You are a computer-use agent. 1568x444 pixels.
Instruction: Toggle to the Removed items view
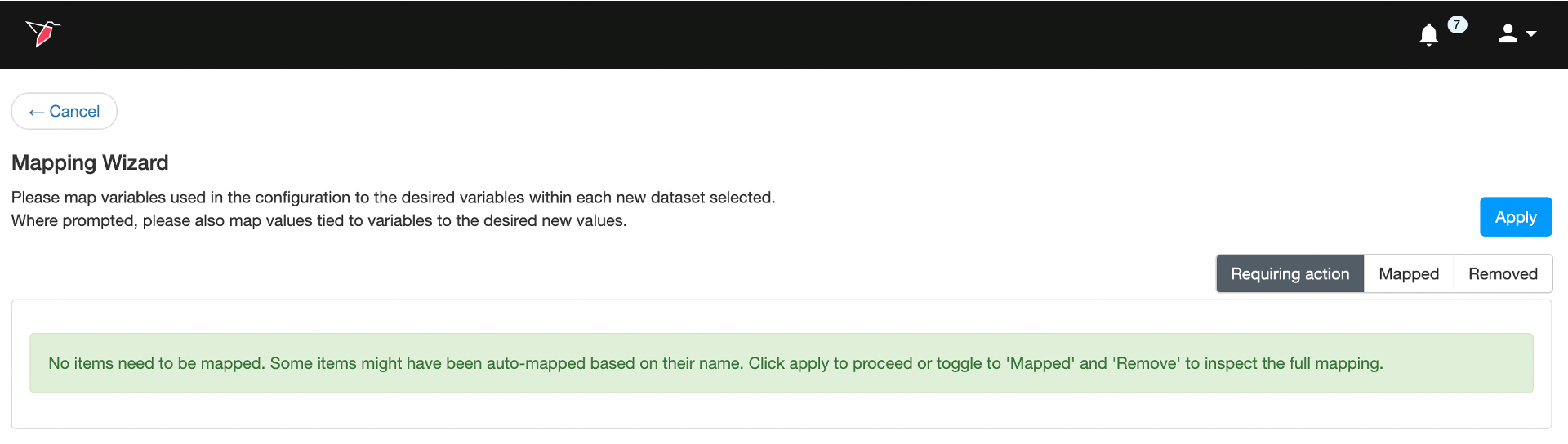tap(1503, 274)
